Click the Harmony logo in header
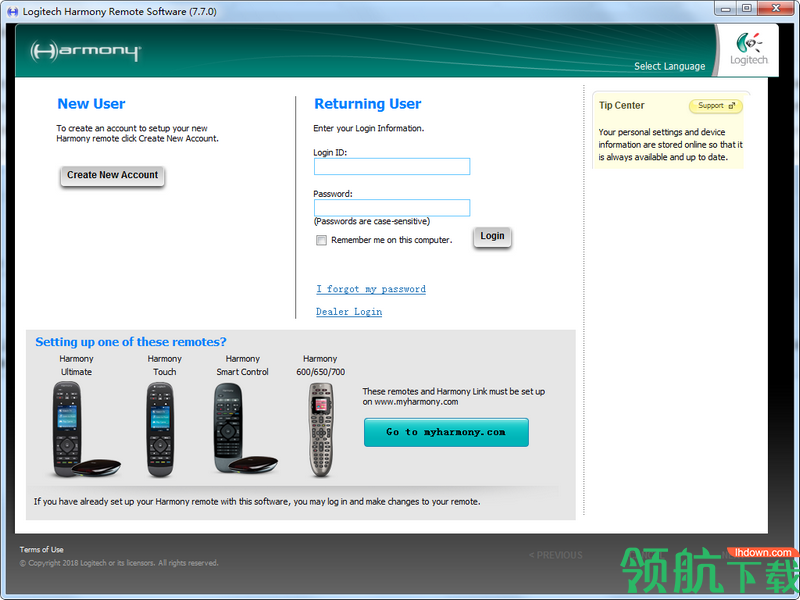This screenshot has width=800, height=600. (x=85, y=51)
